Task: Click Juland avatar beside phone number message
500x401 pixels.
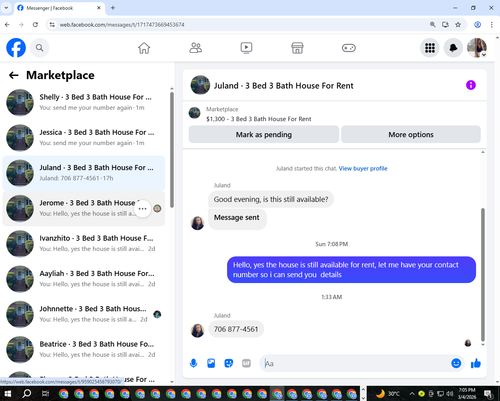Action: [x=197, y=331]
